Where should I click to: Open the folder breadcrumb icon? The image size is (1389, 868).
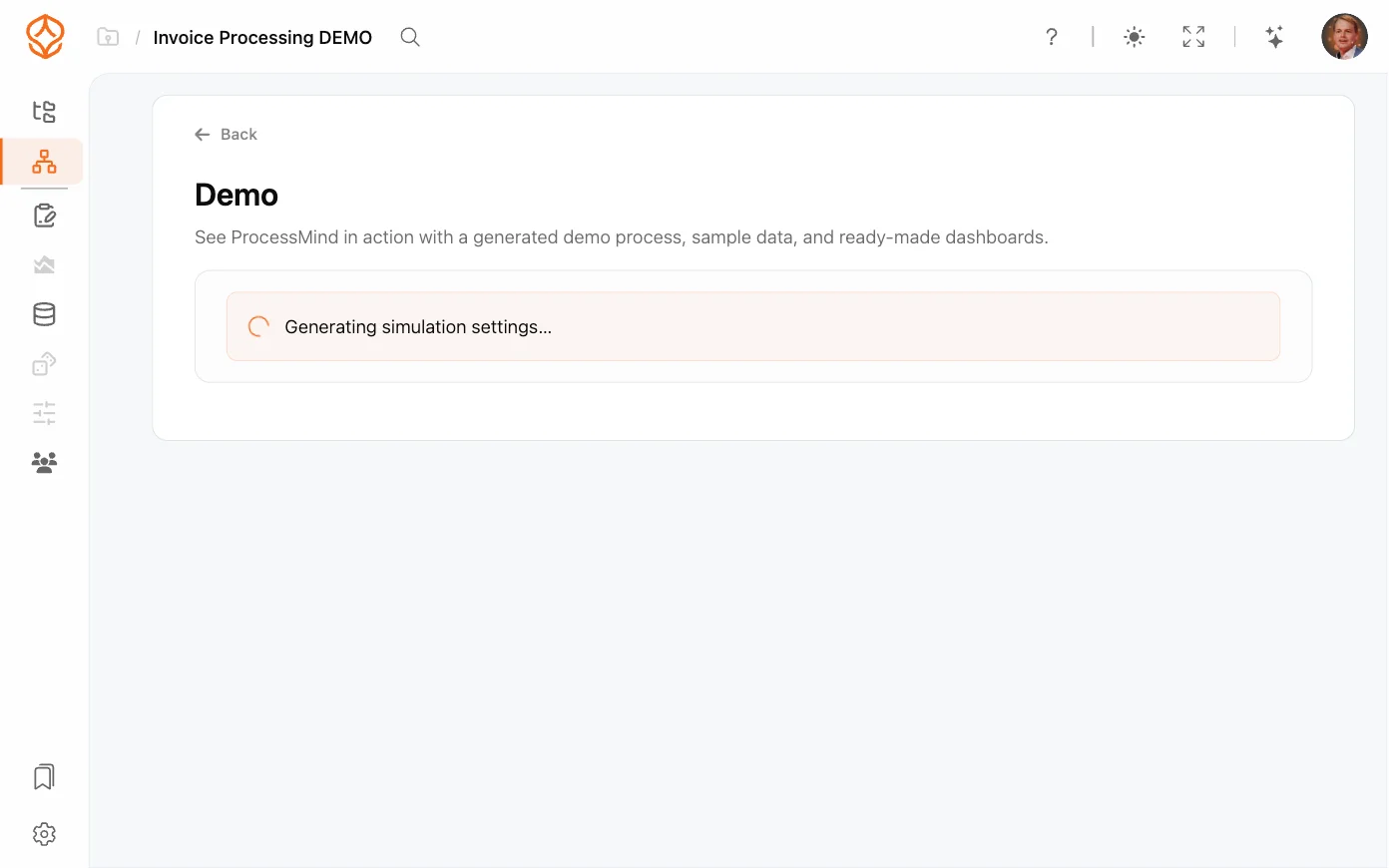[108, 37]
